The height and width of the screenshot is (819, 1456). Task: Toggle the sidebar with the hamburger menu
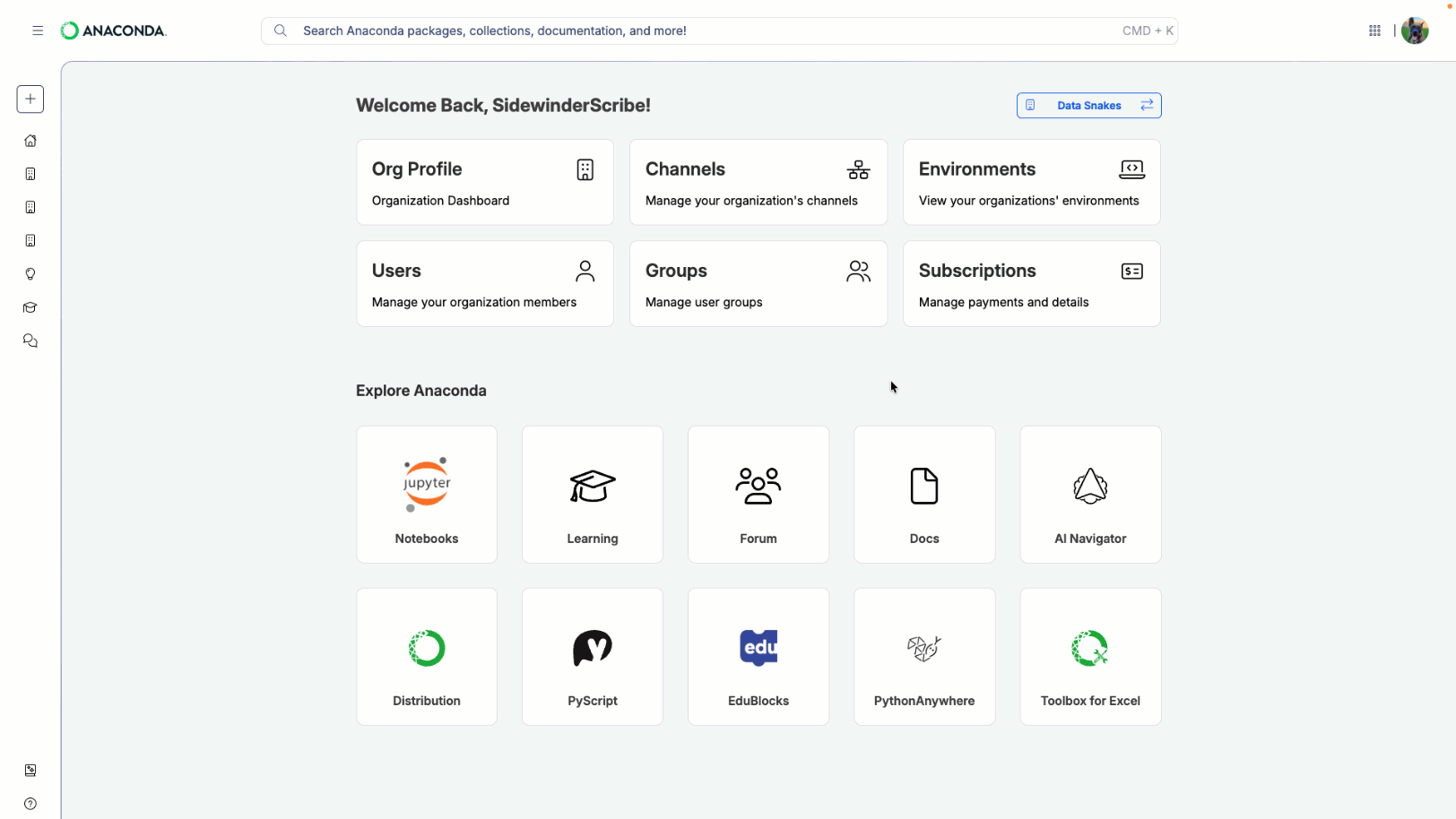pyautogui.click(x=38, y=30)
